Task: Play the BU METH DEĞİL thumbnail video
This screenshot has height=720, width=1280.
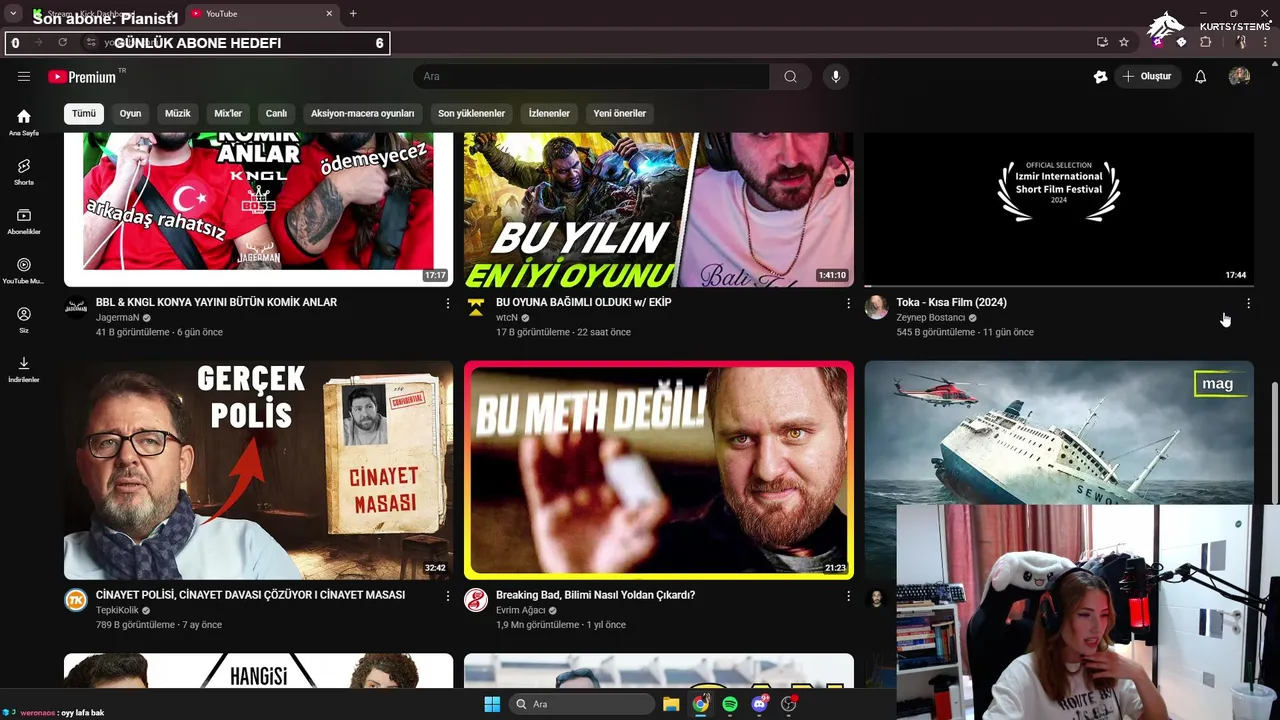Action: [x=659, y=470]
